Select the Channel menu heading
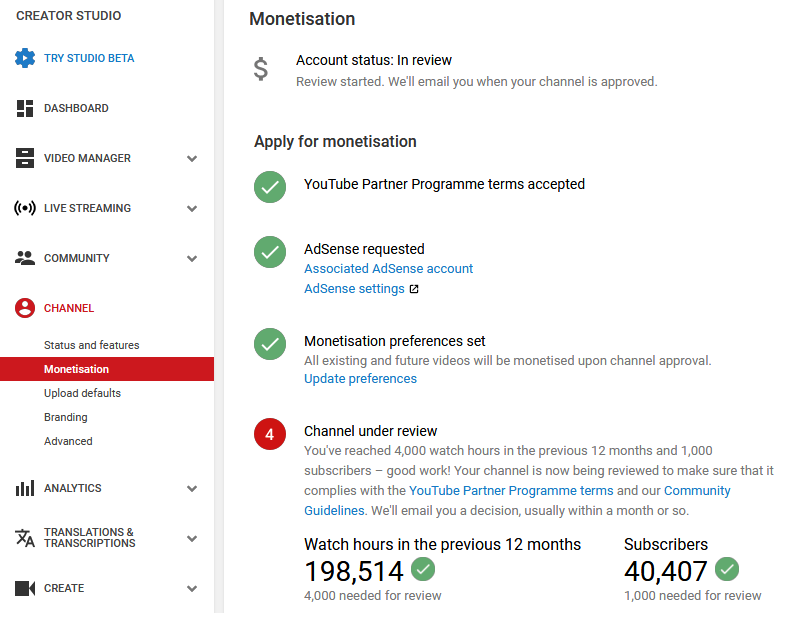Viewport: 796px width, 624px height. pyautogui.click(x=69, y=309)
